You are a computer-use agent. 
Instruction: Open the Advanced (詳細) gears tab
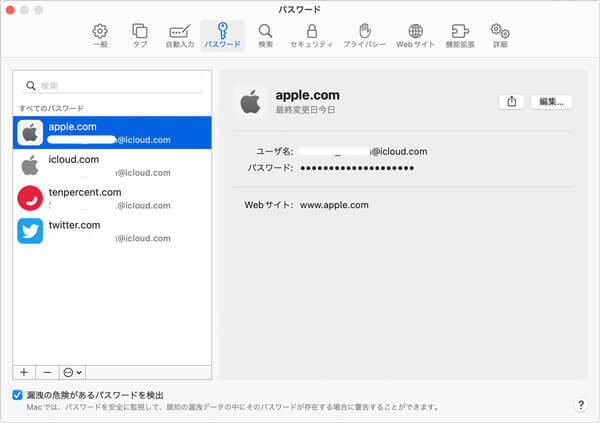[x=500, y=36]
